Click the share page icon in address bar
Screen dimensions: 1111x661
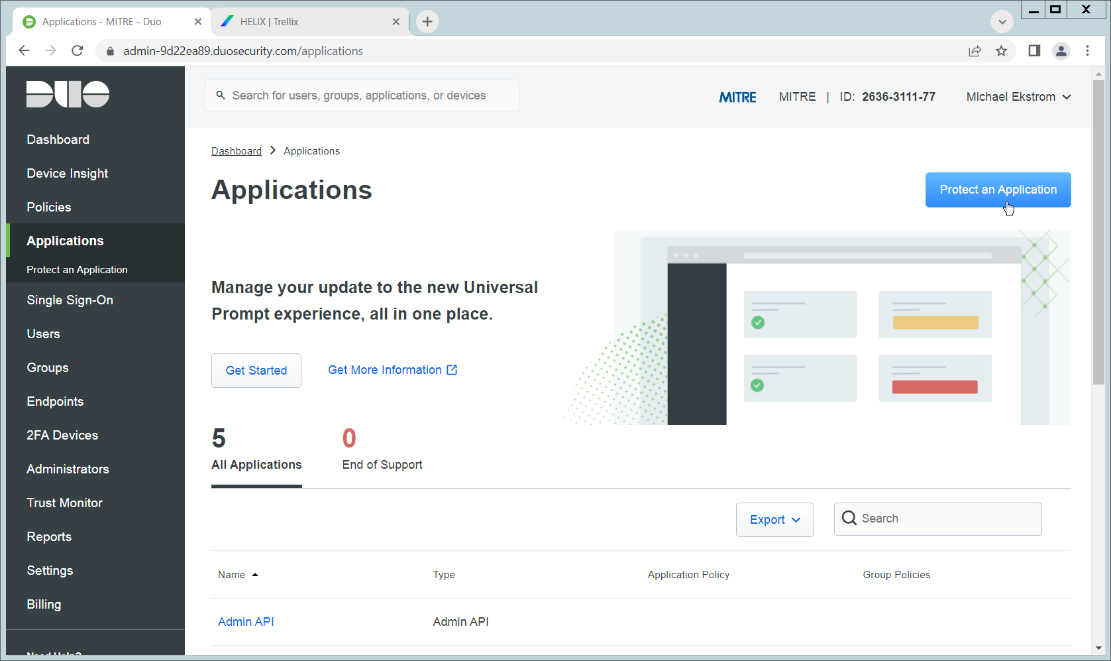click(974, 51)
